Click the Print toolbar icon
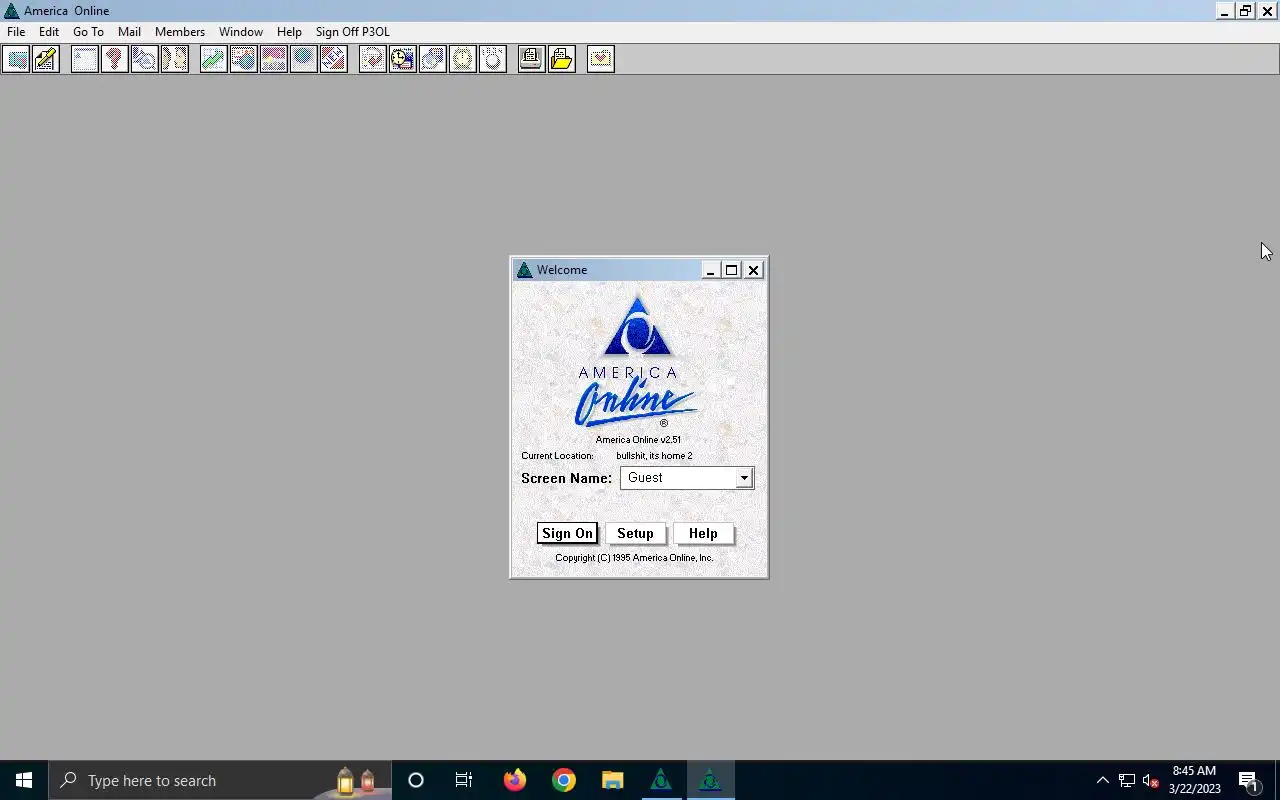 point(532,59)
